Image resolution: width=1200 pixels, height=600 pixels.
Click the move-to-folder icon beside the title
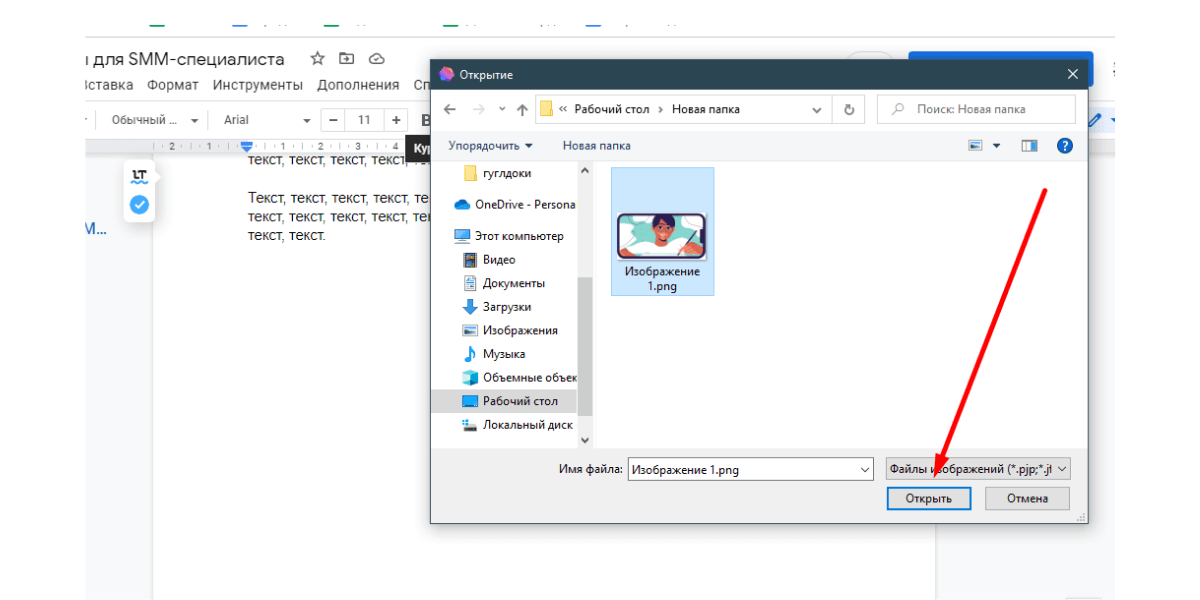tap(347, 59)
